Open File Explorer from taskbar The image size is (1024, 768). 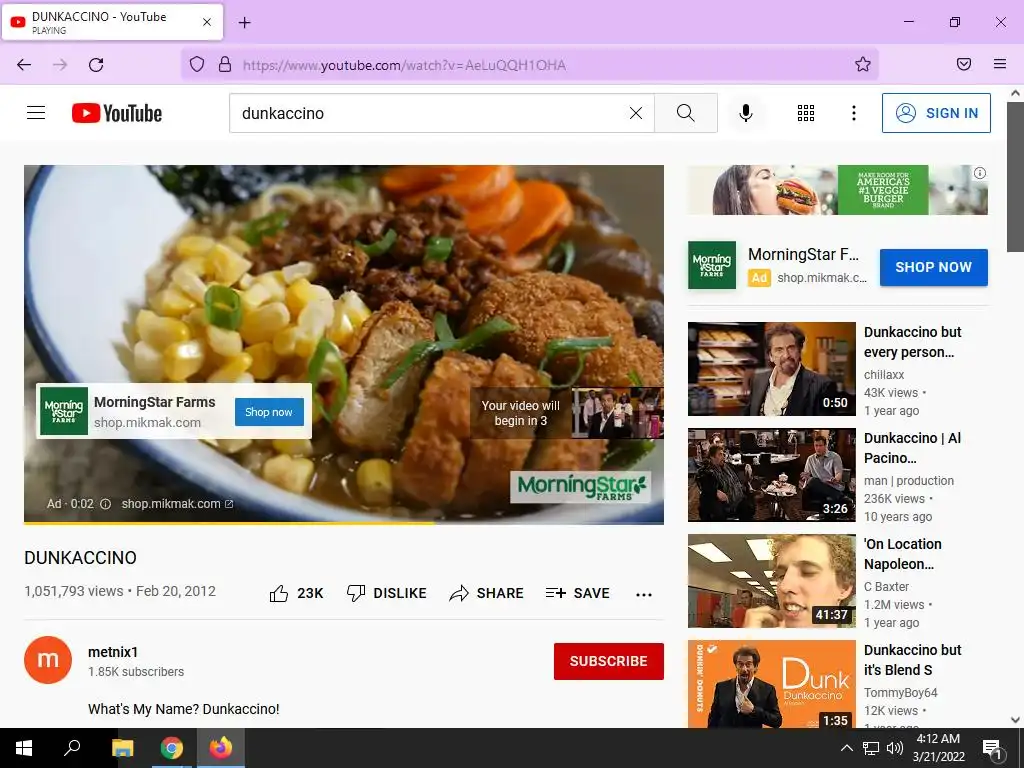click(x=122, y=748)
